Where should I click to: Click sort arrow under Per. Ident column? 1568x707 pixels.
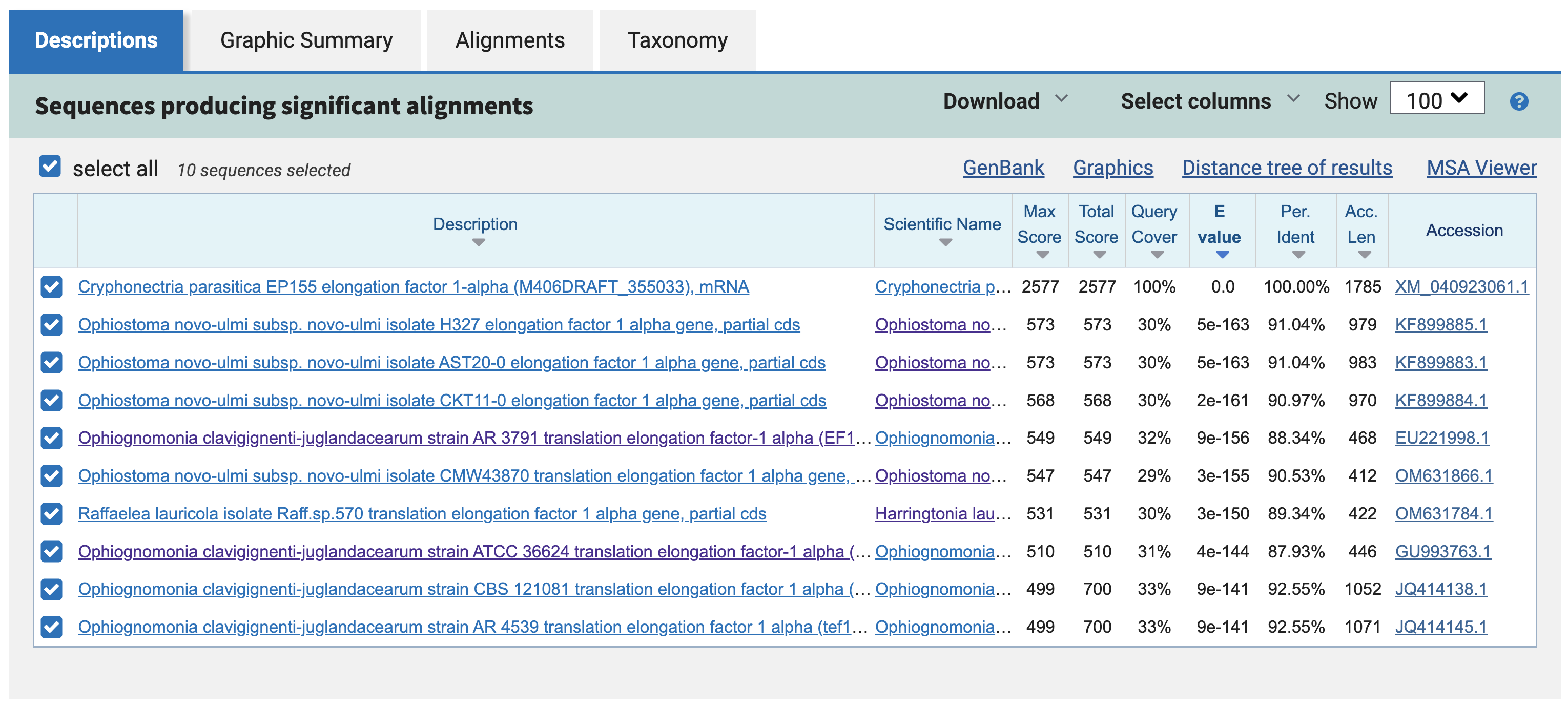(1298, 255)
